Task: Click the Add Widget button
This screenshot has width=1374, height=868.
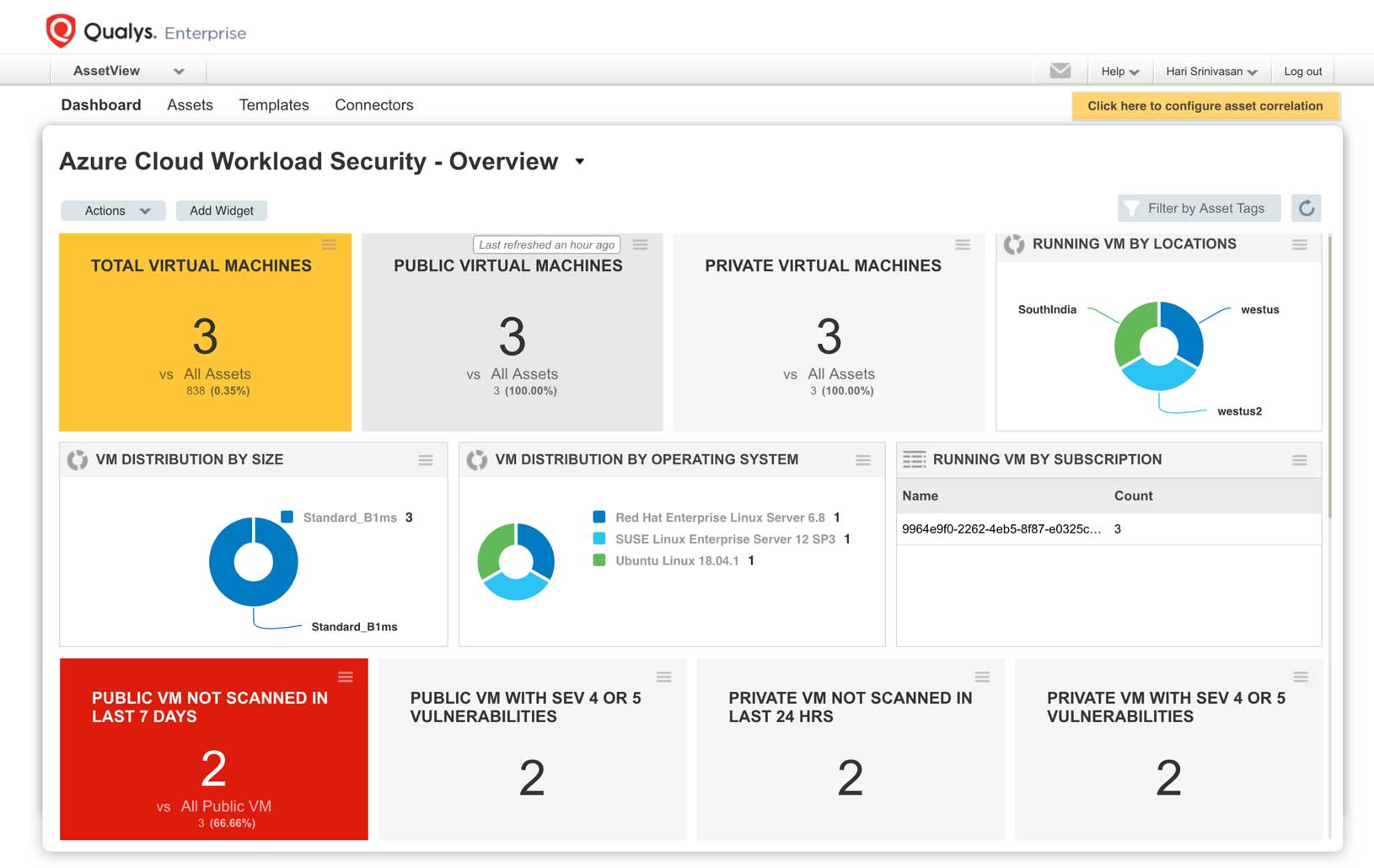Action: 222,210
